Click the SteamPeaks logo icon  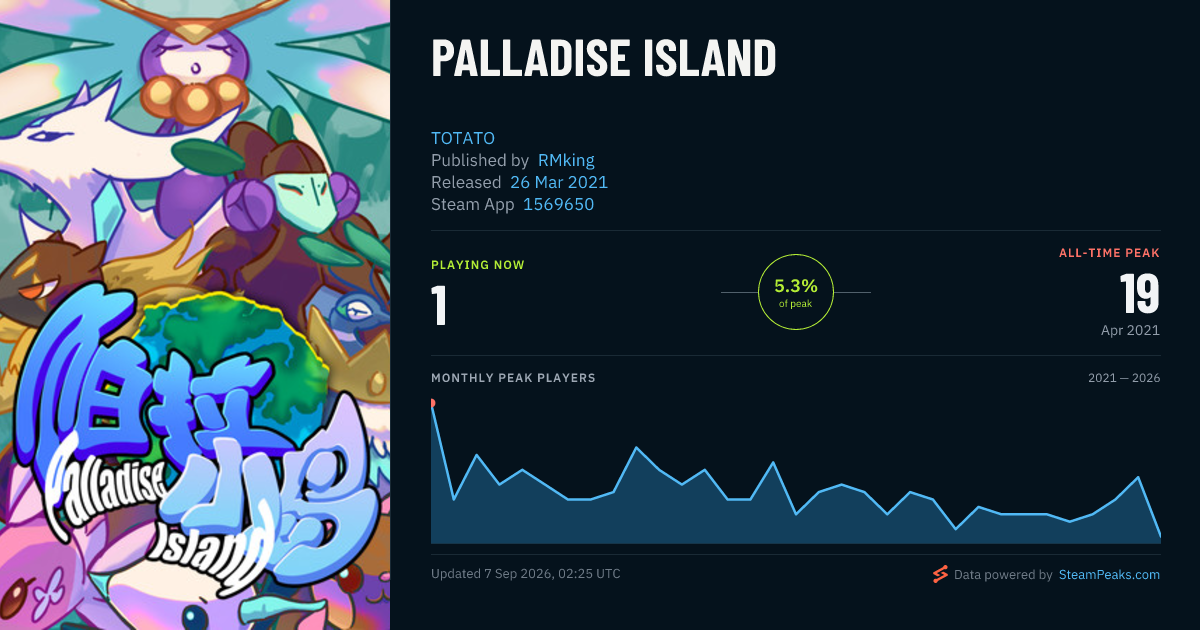click(939, 574)
